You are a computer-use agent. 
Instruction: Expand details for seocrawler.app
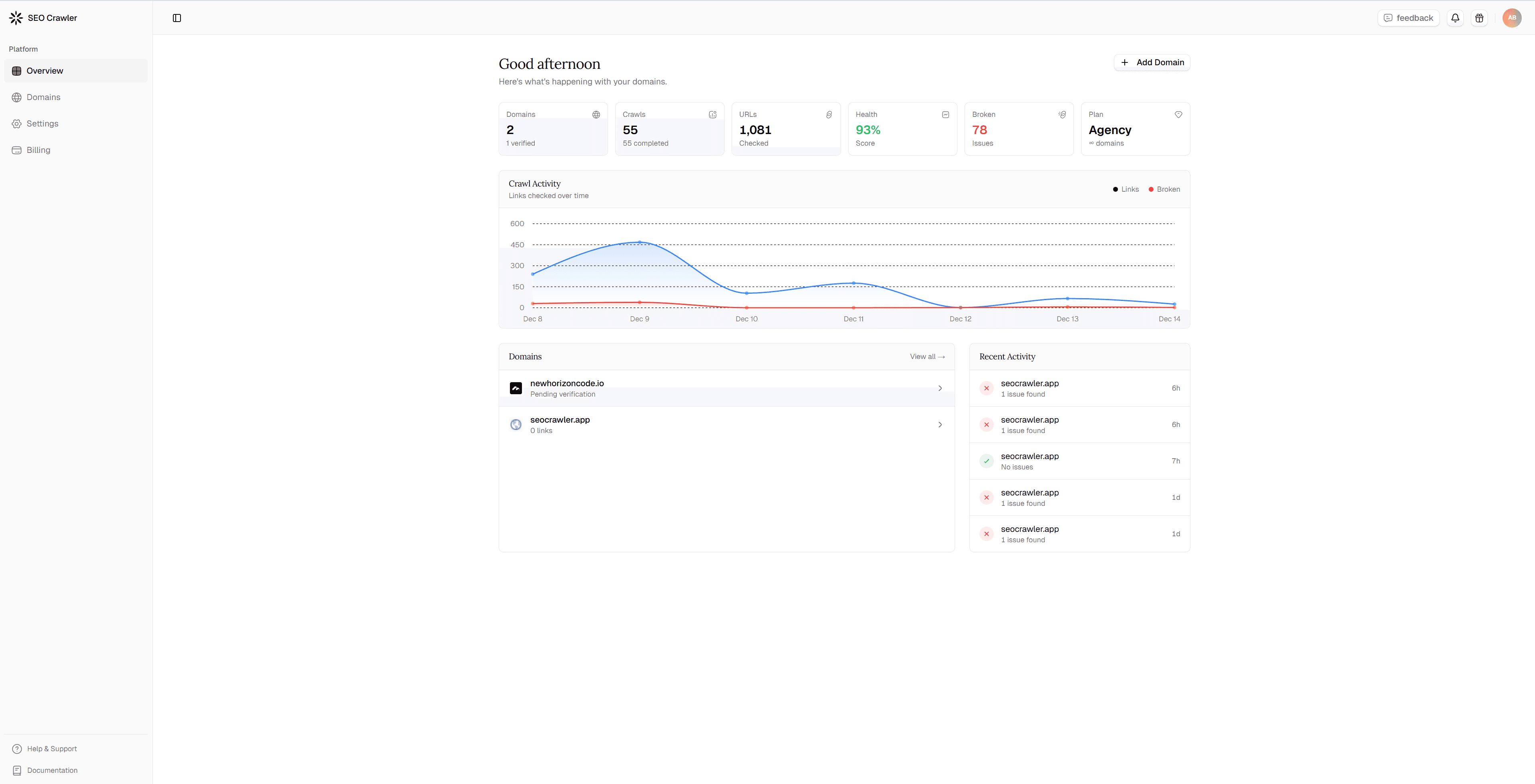(940, 425)
